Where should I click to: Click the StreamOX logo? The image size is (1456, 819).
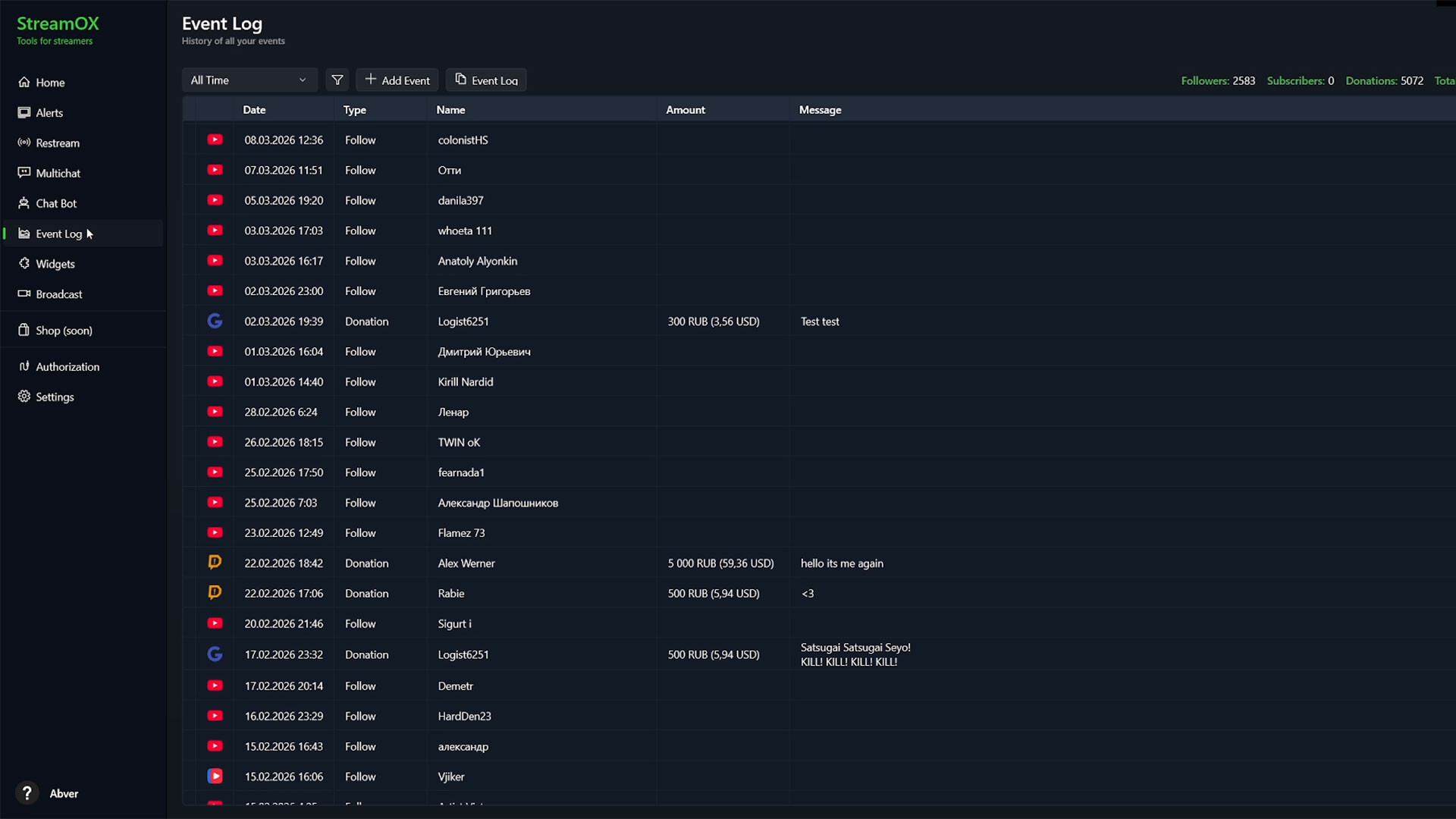pos(58,24)
